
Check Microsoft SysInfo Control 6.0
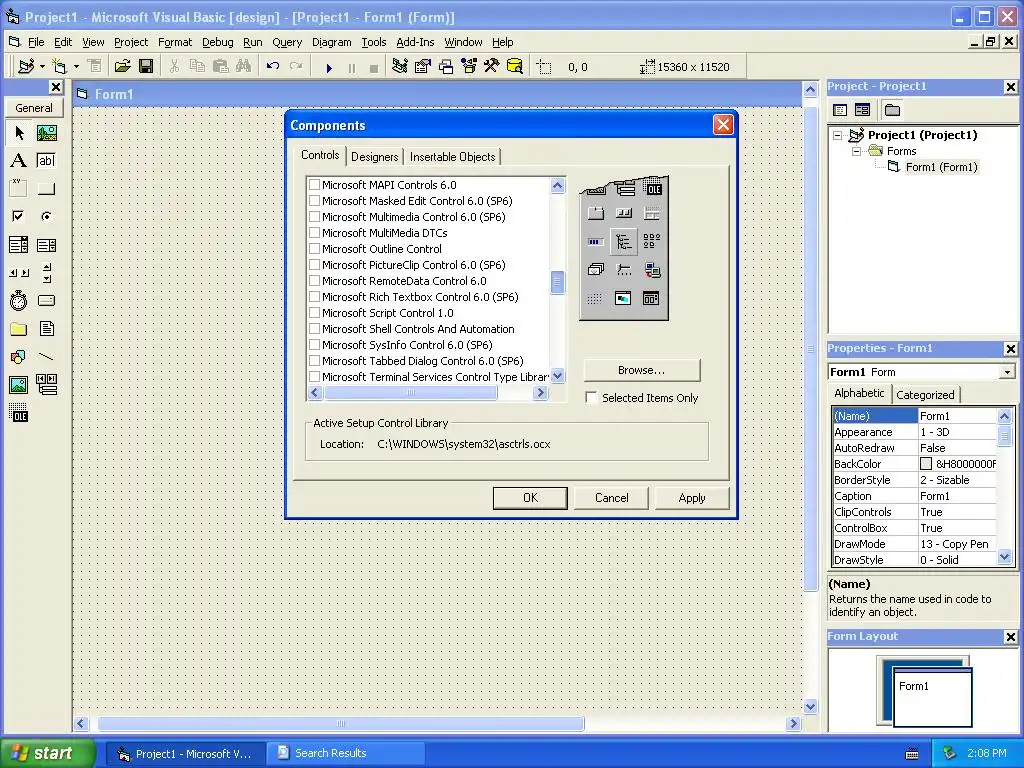point(314,345)
